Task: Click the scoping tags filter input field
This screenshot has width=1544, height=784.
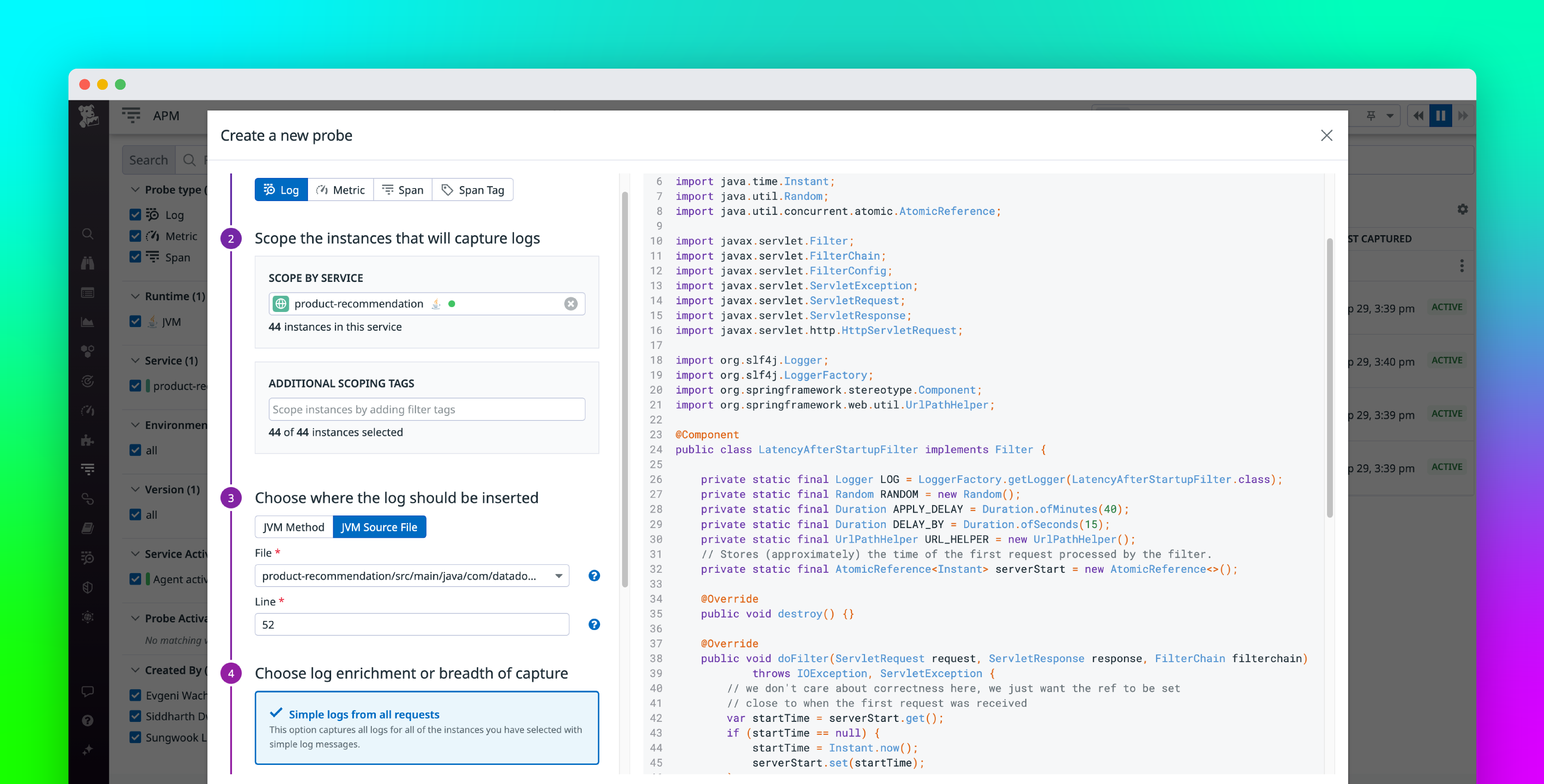Action: click(426, 409)
